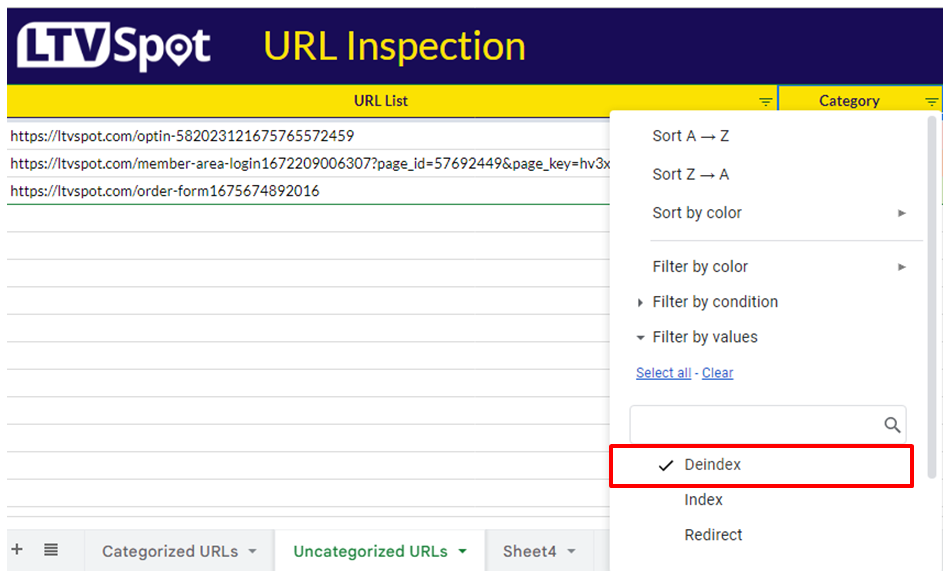Open the all sheets list icon
The image size is (950, 580).
pos(51,550)
